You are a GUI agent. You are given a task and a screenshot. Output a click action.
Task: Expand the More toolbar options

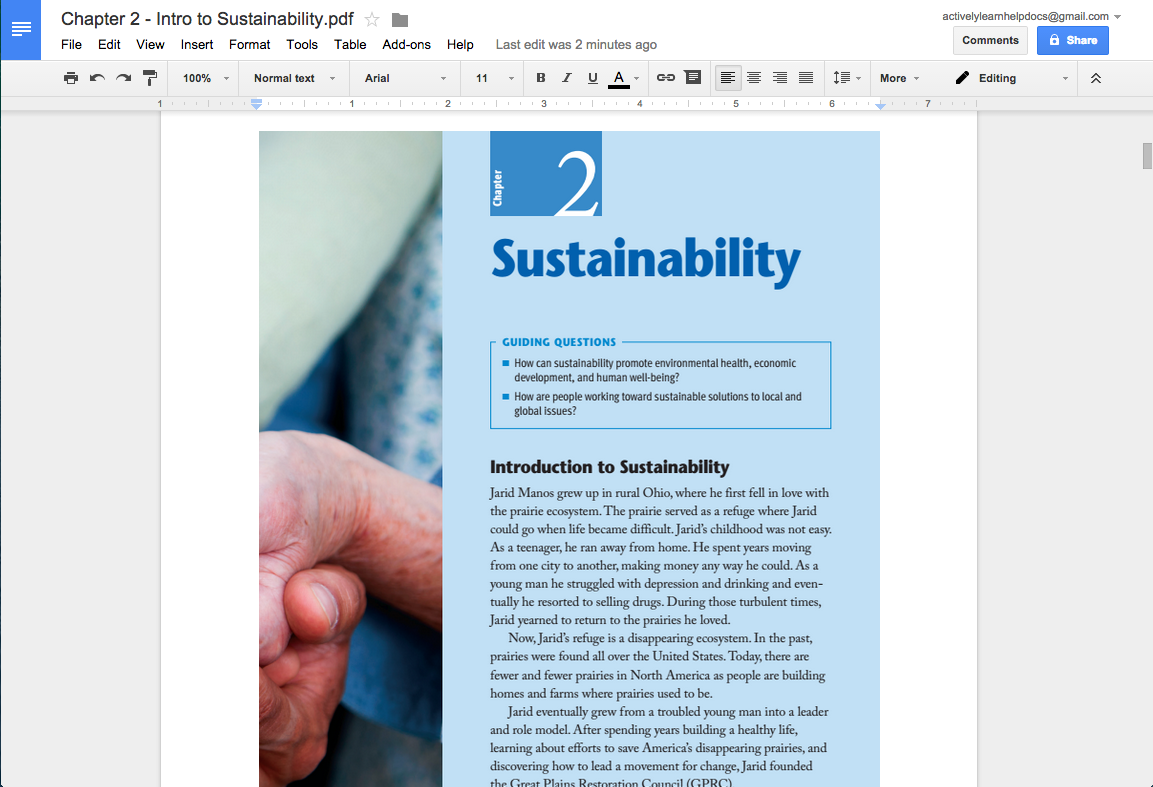899,78
